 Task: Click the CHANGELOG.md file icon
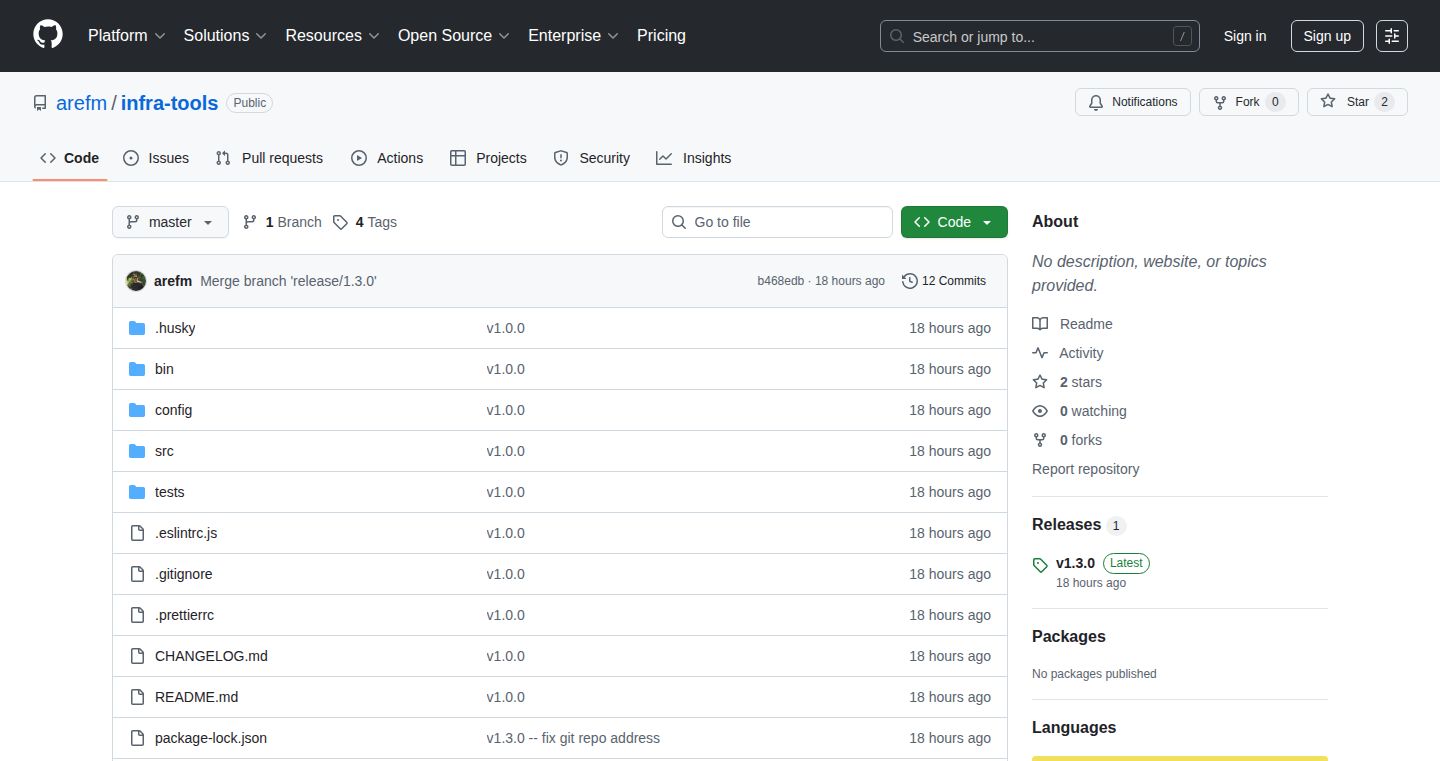point(137,656)
